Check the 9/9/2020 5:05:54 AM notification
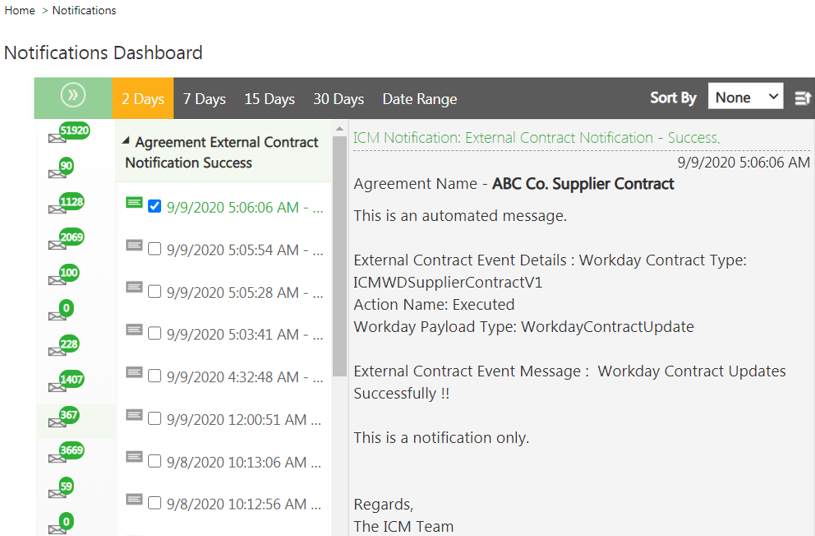The width and height of the screenshot is (815, 536). [x=154, y=249]
